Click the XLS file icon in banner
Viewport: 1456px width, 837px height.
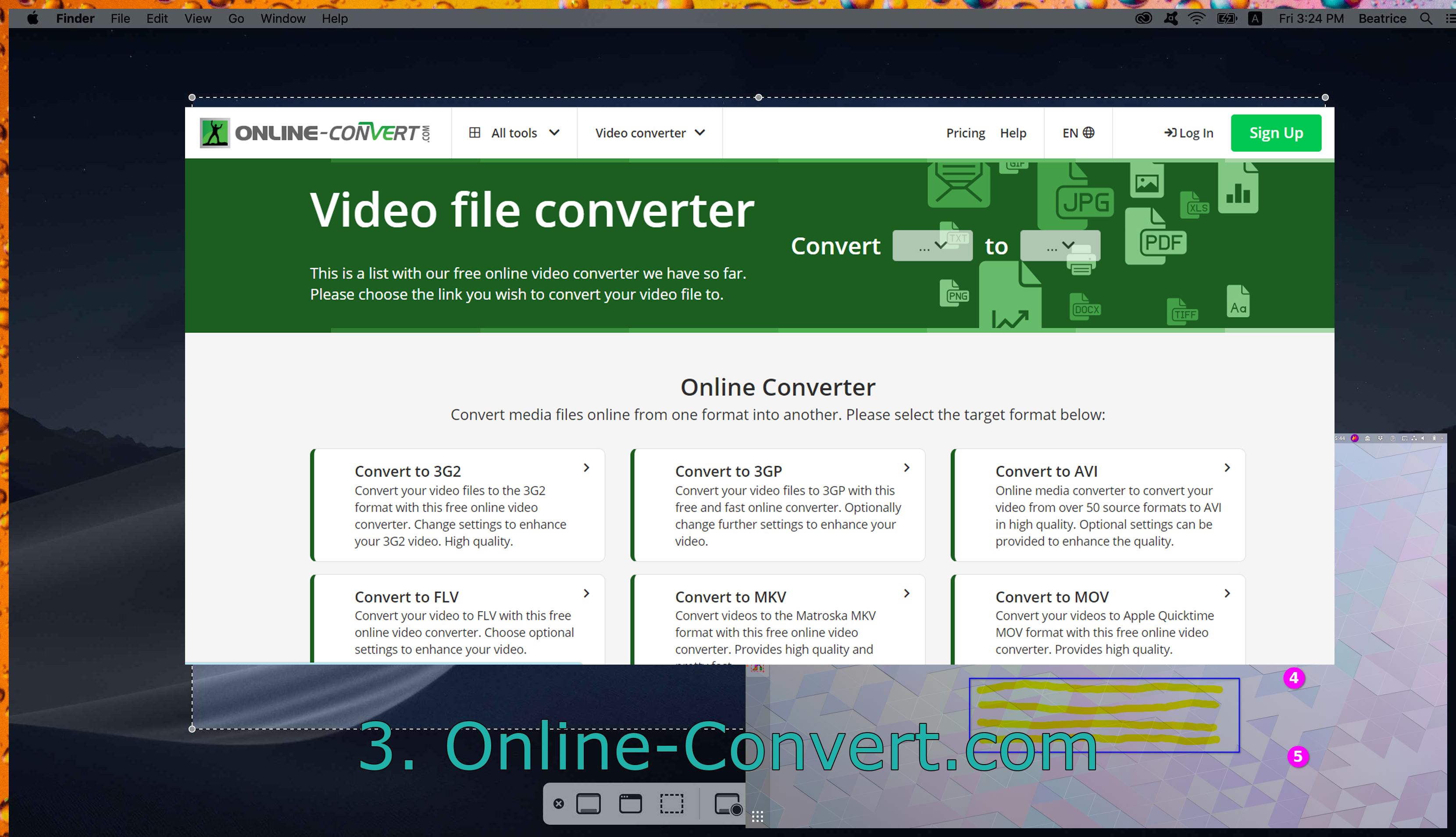pos(1195,205)
